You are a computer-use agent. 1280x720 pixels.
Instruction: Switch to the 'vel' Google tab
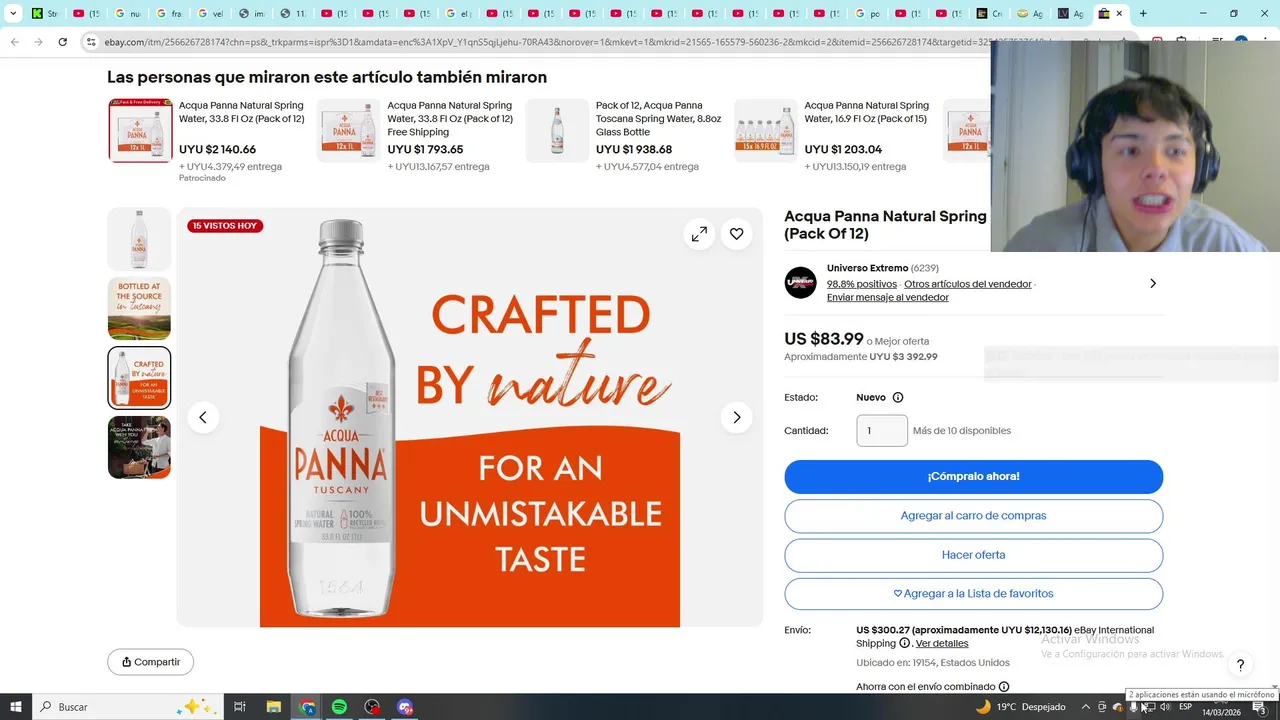(210, 14)
